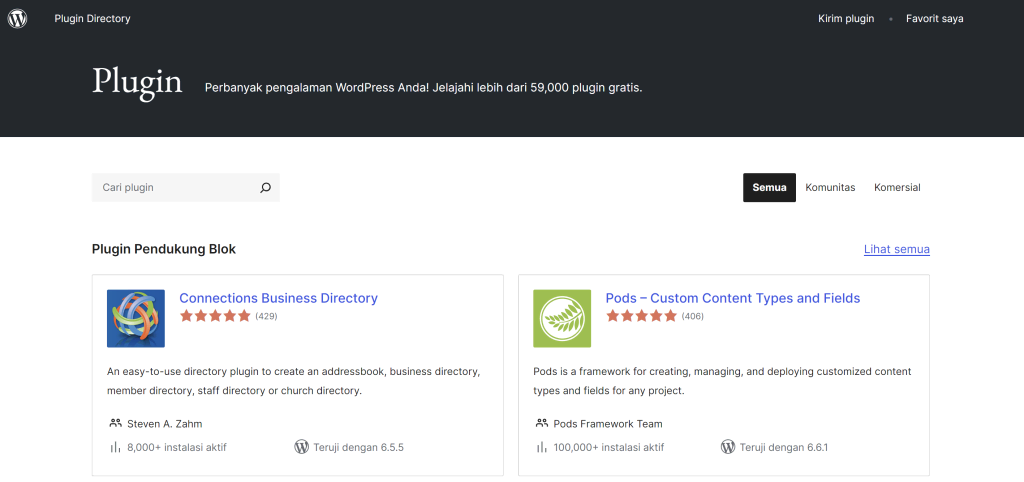The height and width of the screenshot is (482, 1024).
Task: Click the WordPress logo in header
Action: 18,19
